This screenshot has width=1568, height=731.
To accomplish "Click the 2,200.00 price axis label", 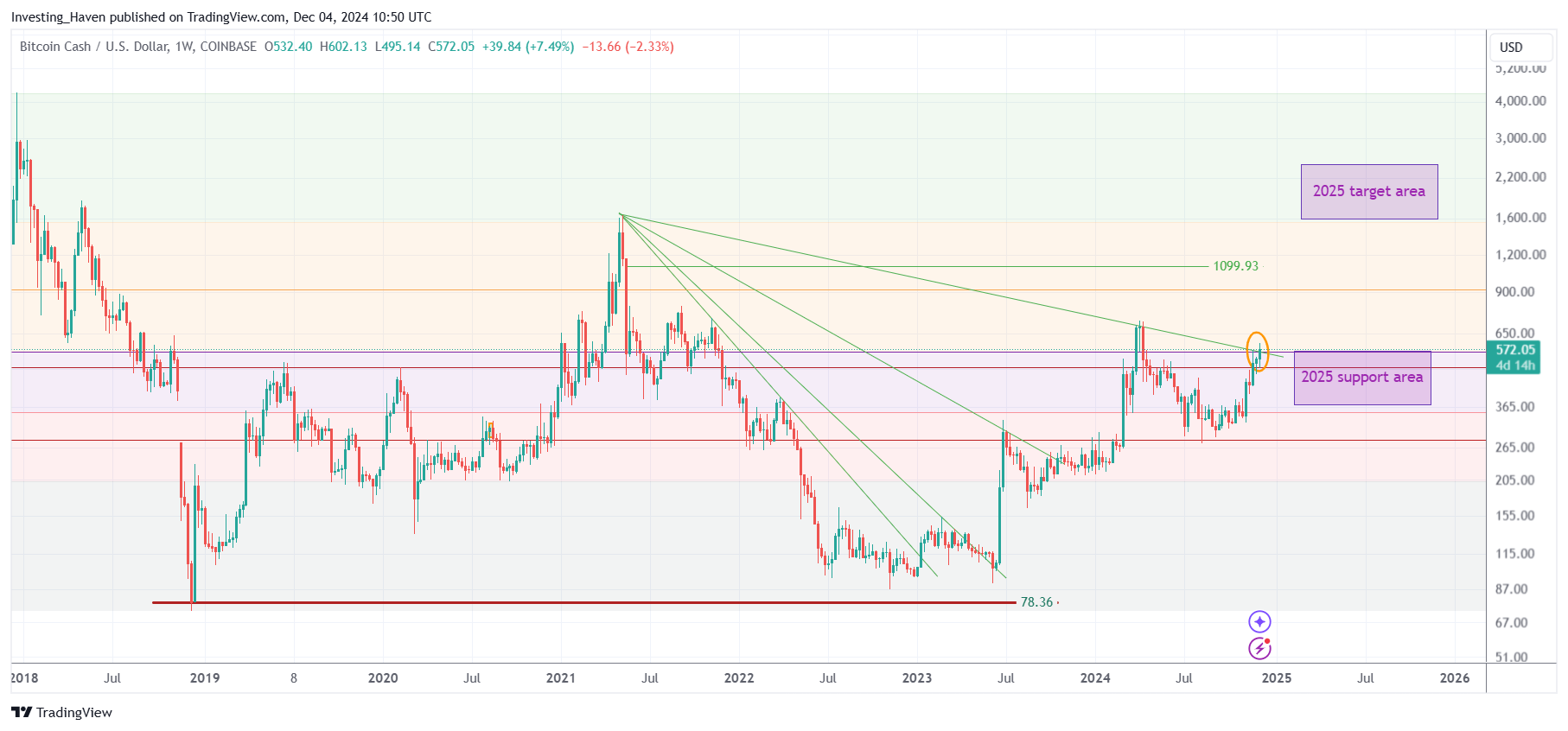I will coord(1520,177).
